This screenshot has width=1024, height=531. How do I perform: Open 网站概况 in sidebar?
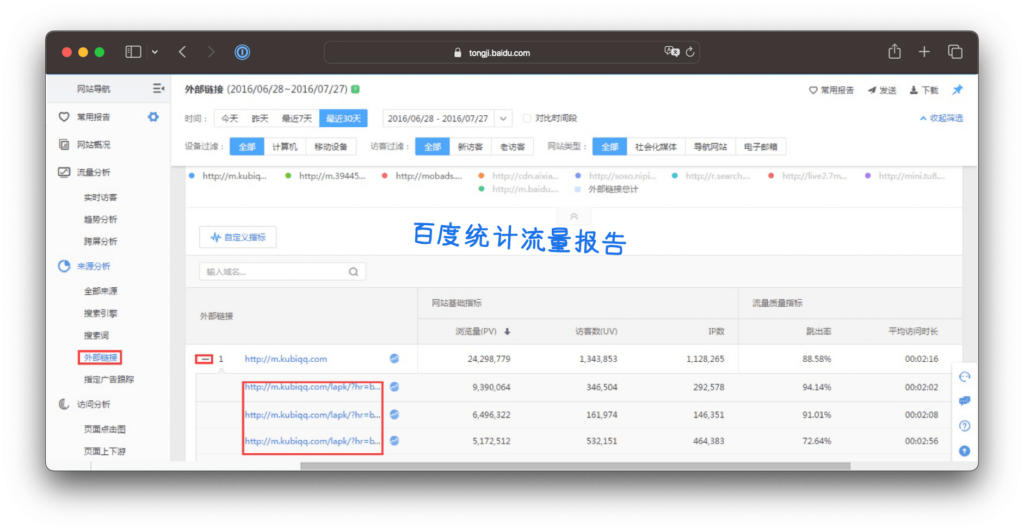click(93, 144)
